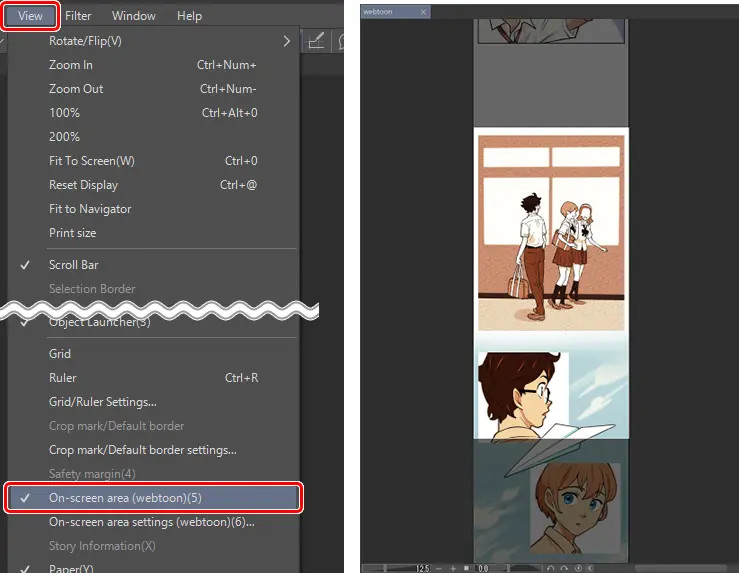Screen dimensions: 739x573
Task: Toggle the Paper view option
Action: click(x=71, y=568)
